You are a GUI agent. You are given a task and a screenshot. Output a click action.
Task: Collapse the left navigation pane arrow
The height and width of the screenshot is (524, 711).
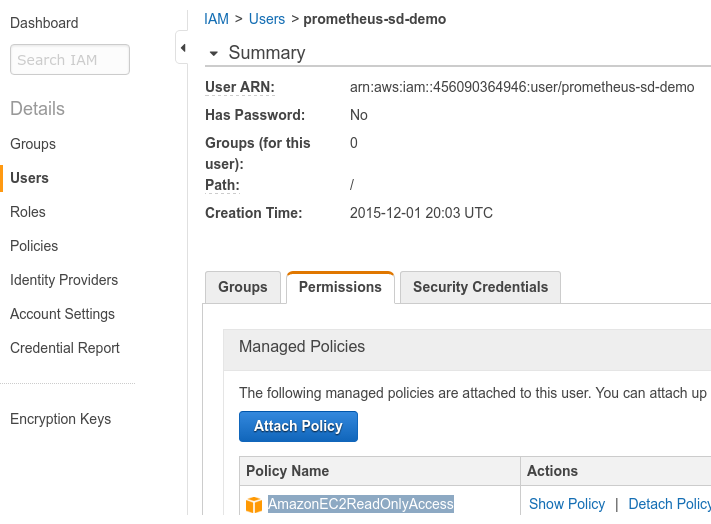(x=183, y=48)
